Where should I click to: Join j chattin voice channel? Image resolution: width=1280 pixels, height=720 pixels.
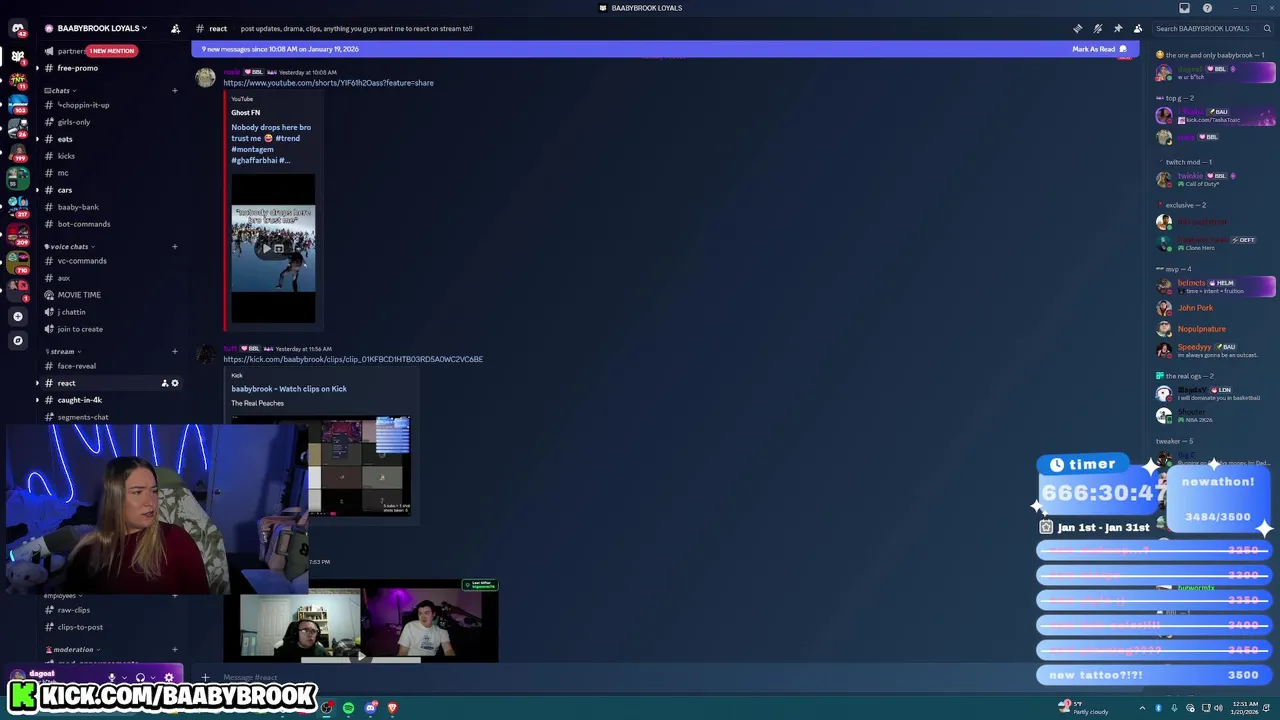click(71, 312)
